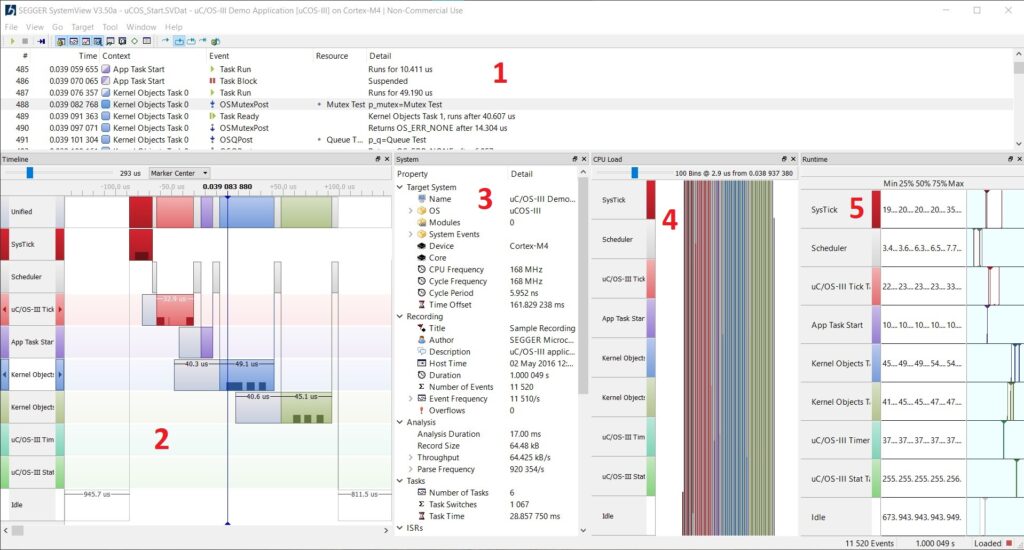Click the third blue arrow icon in toolbar

click(x=191, y=41)
